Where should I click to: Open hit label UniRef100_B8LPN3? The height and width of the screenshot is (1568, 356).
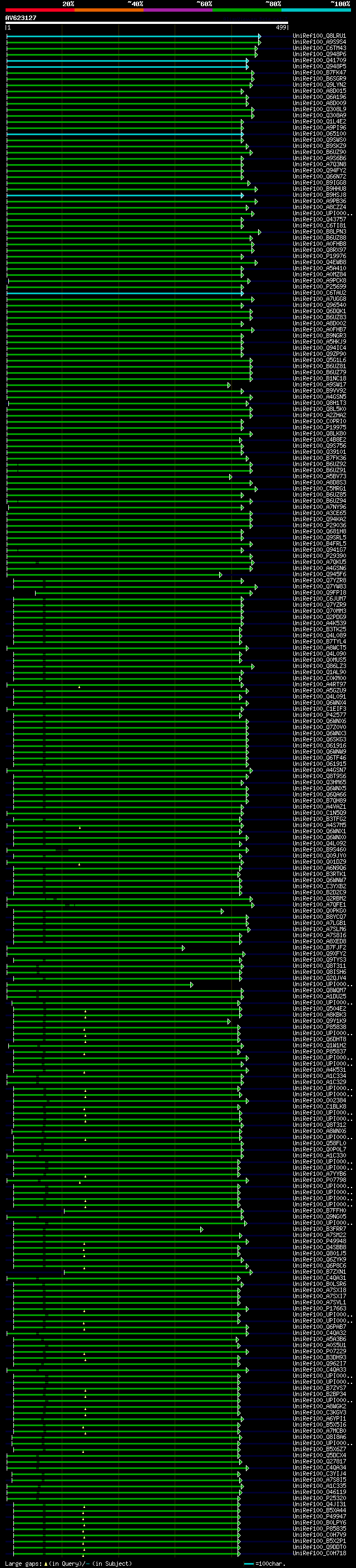coord(319,232)
